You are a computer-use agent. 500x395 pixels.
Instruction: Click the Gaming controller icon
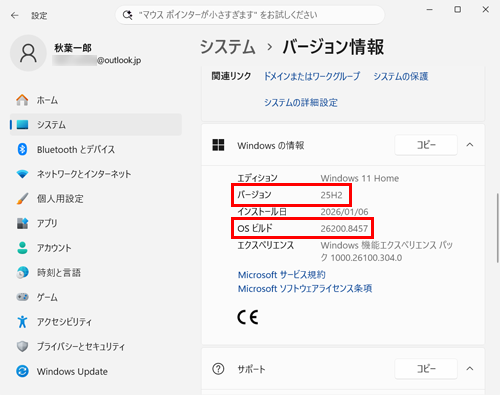[x=22, y=297]
